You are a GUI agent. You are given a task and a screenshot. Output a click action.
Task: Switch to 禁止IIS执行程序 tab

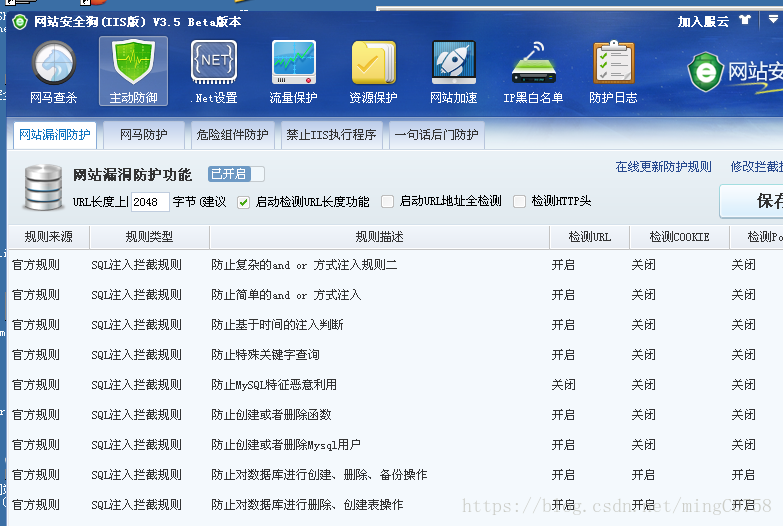331,135
